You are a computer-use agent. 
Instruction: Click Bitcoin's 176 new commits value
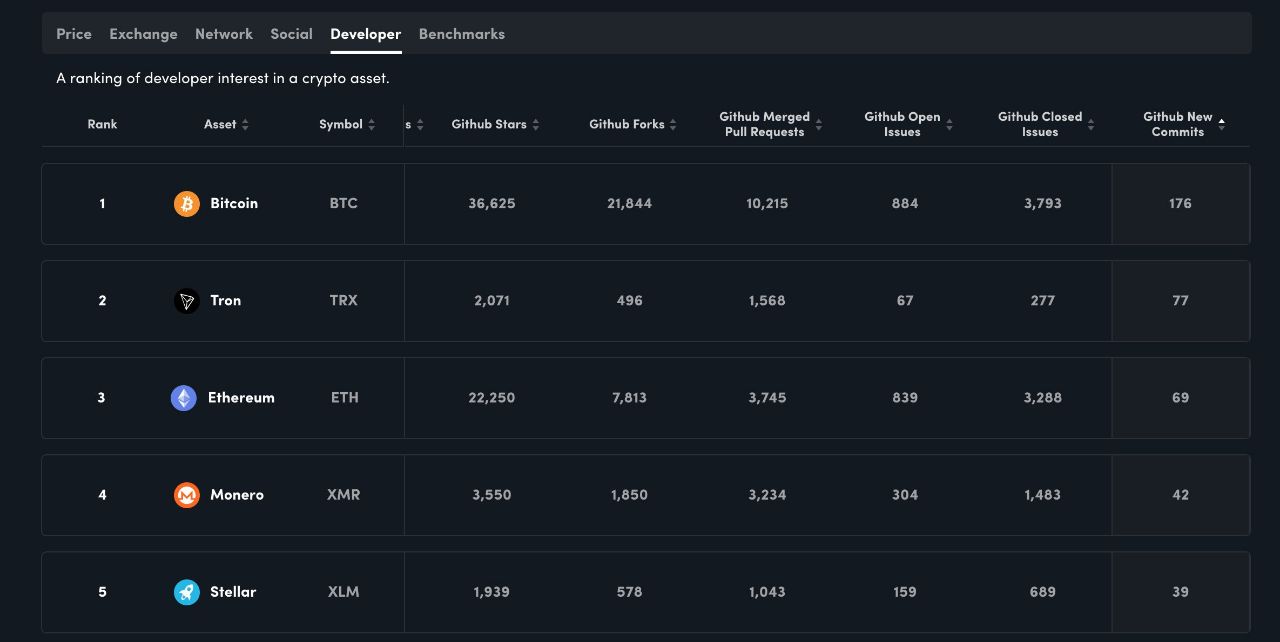1180,203
